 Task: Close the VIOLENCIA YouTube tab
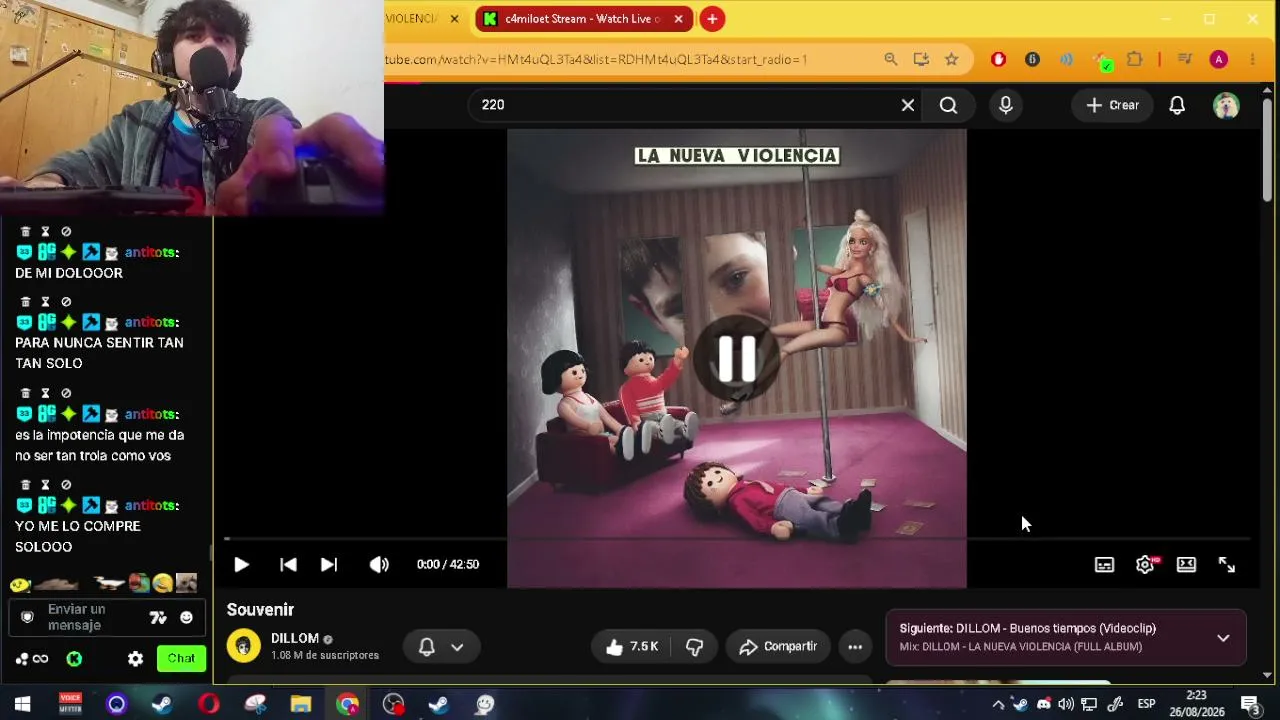tap(454, 19)
